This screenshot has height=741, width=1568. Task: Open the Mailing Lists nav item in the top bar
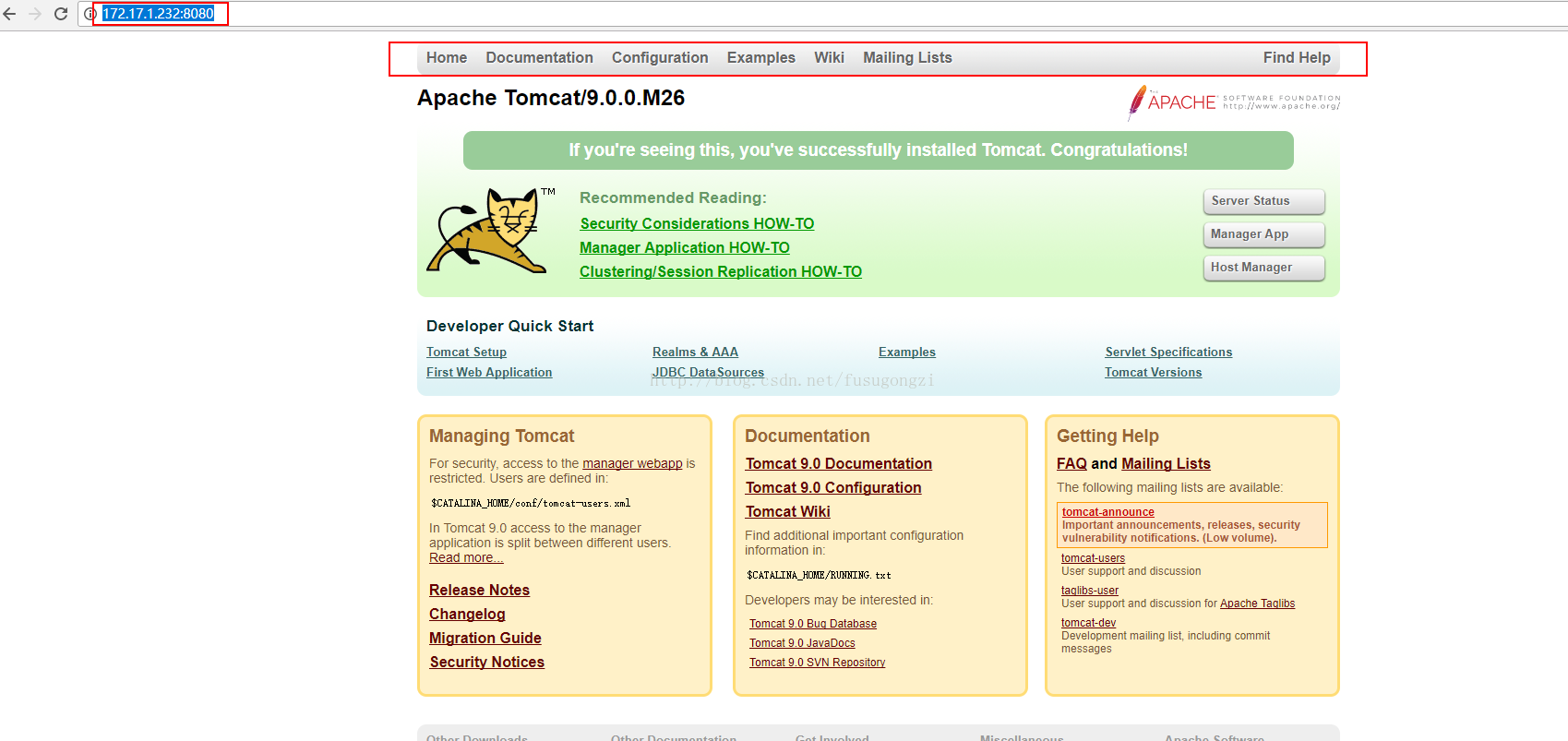907,57
